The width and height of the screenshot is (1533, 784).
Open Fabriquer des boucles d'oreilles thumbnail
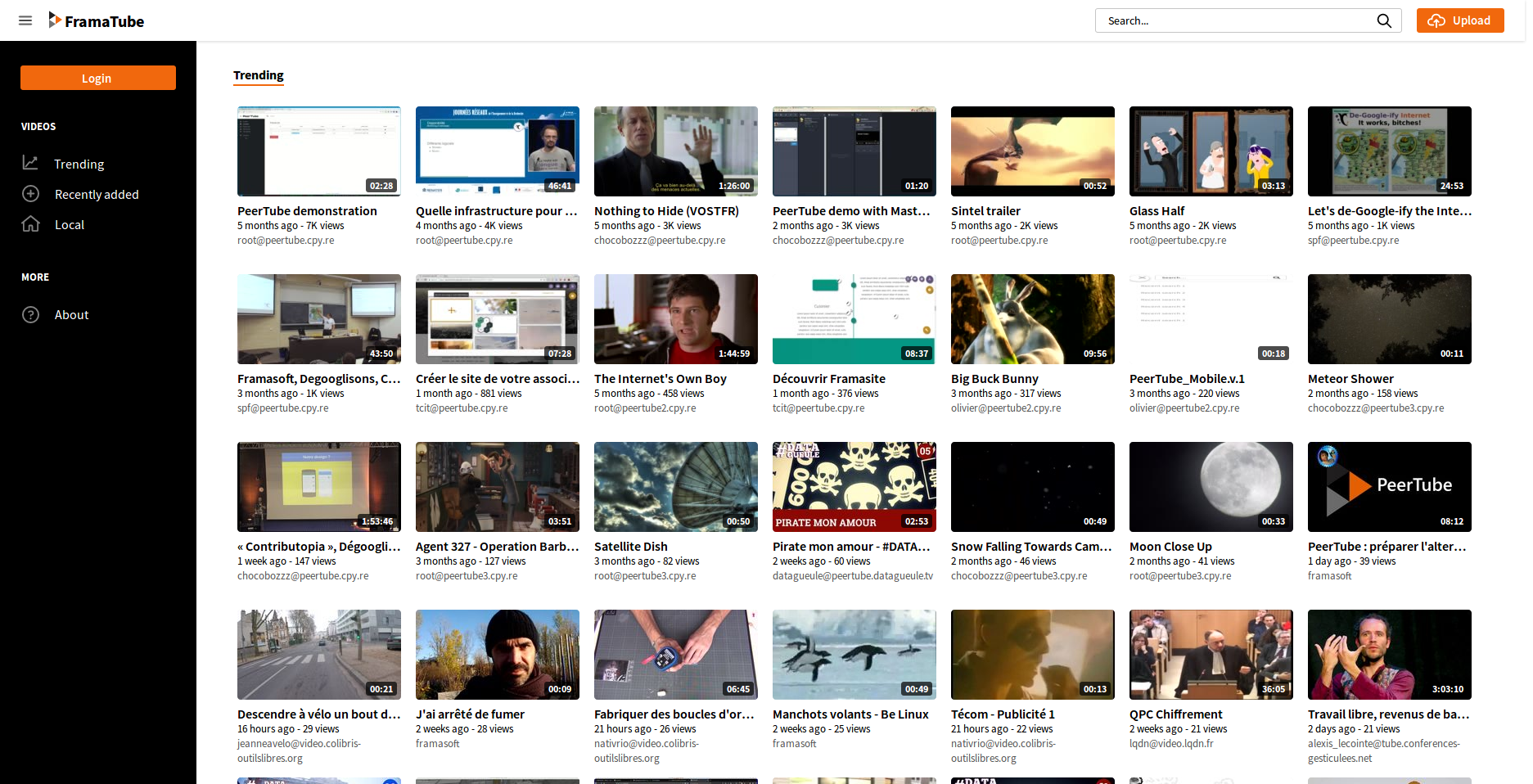676,655
